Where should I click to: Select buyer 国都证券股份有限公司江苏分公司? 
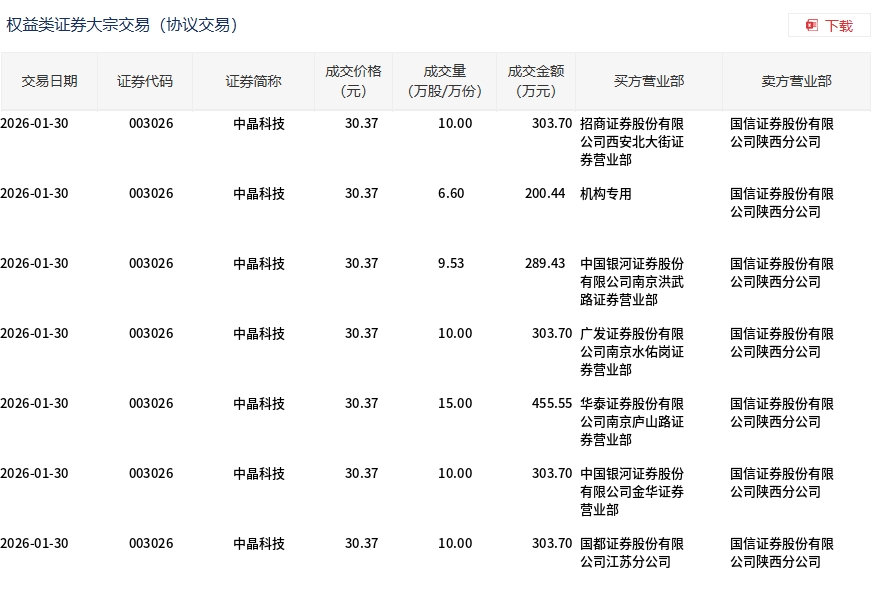[632, 552]
